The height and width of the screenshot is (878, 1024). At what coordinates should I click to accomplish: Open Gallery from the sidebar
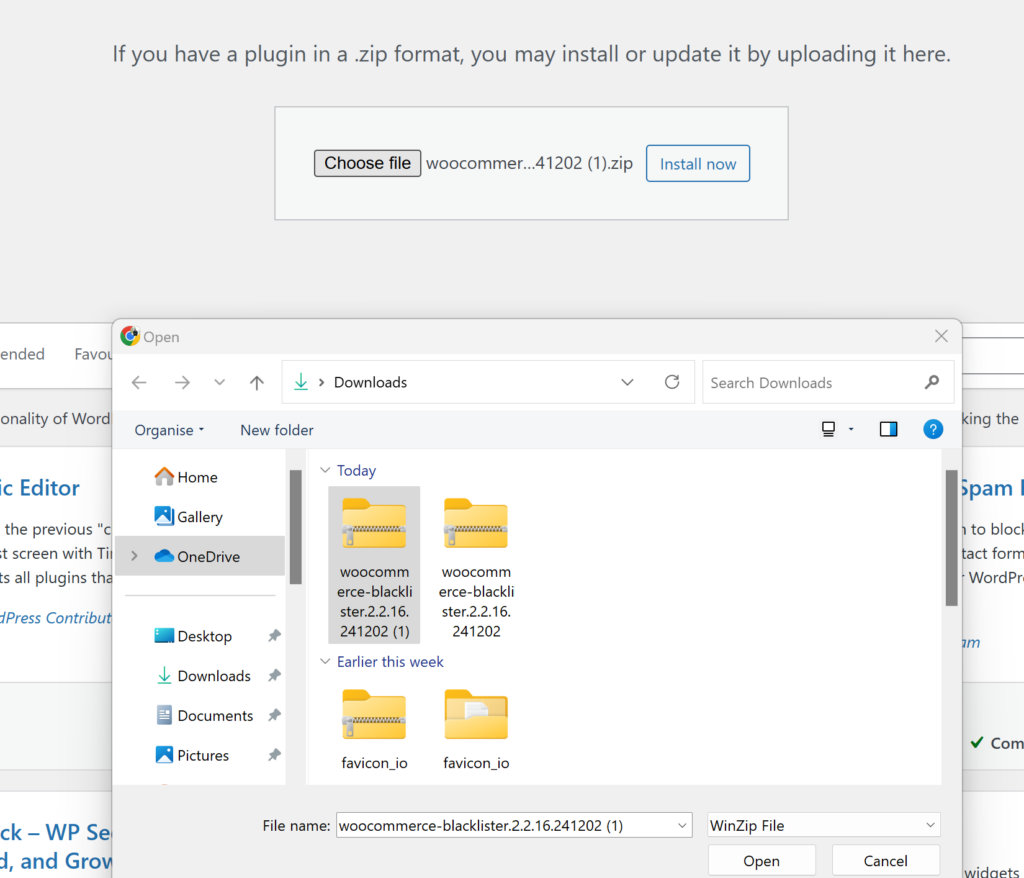coord(197,516)
